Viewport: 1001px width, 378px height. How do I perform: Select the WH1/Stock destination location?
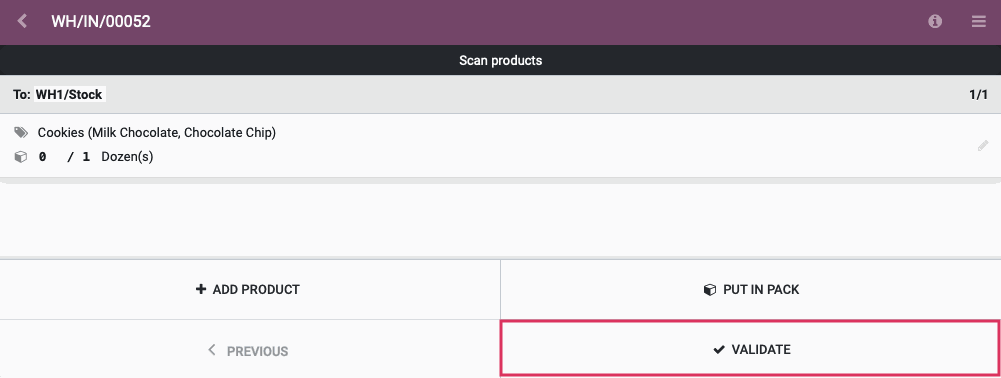pyautogui.click(x=69, y=94)
